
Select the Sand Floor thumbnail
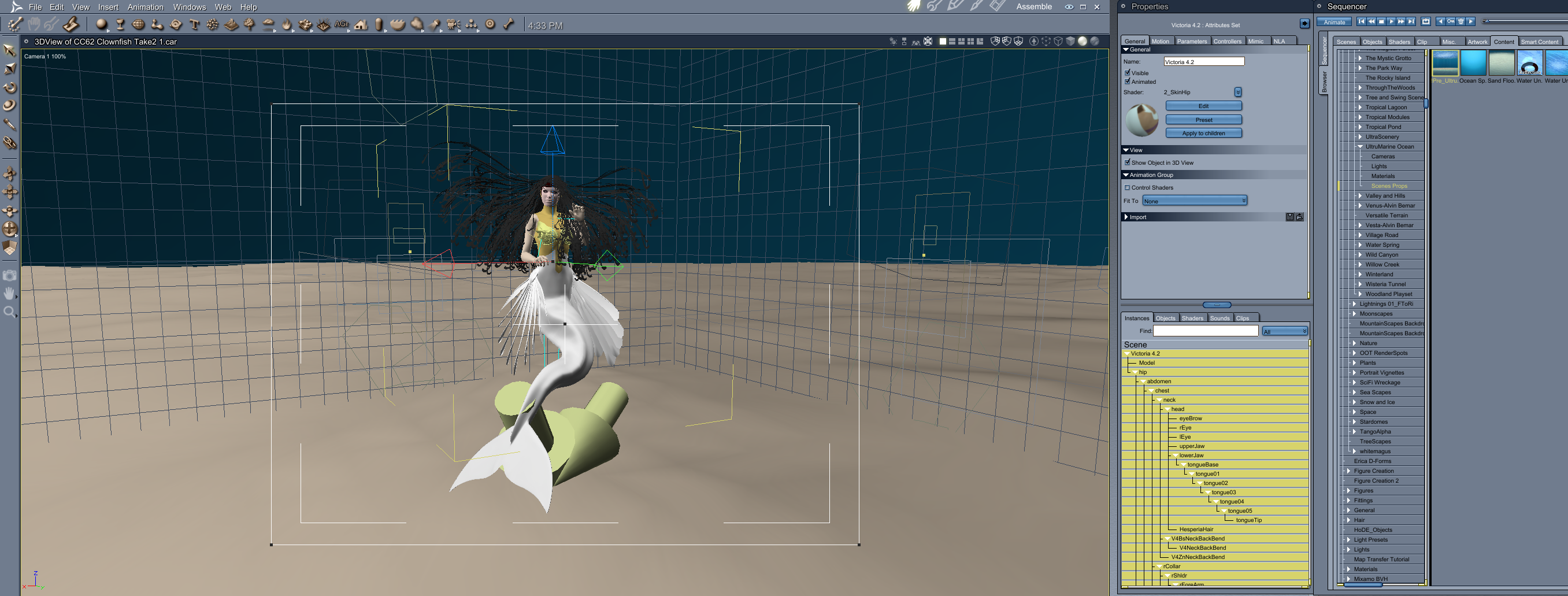(1501, 64)
